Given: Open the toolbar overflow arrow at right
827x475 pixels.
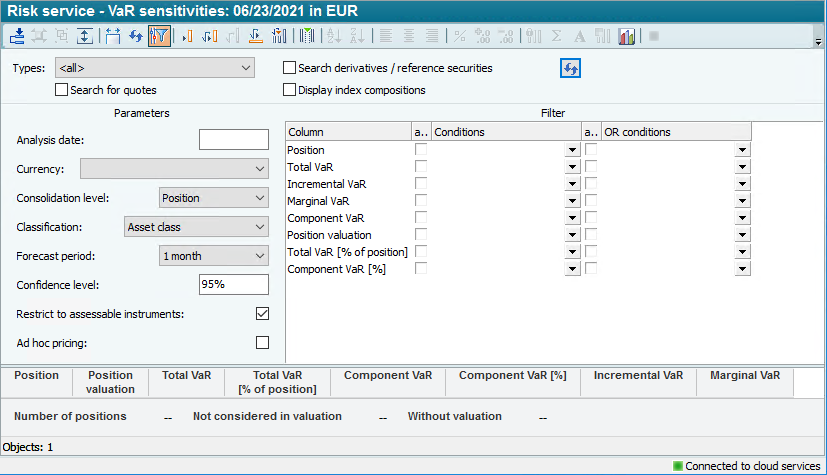Looking at the screenshot, I should tap(819, 43).
